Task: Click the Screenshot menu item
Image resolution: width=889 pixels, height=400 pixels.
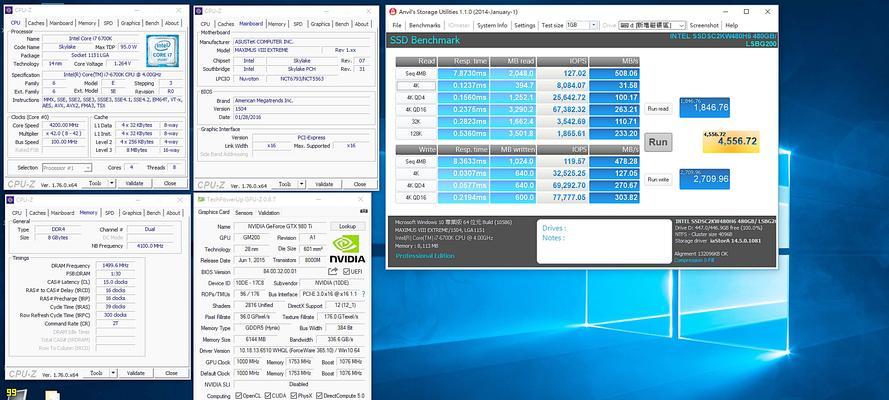Action: click(x=704, y=25)
